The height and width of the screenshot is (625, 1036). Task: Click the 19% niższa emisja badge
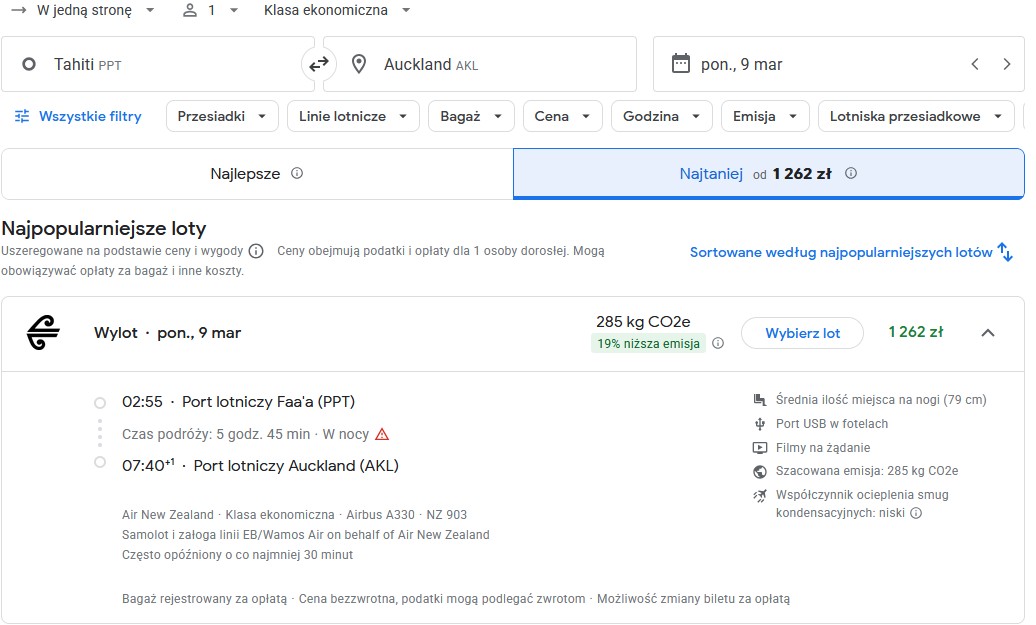pyautogui.click(x=648, y=344)
